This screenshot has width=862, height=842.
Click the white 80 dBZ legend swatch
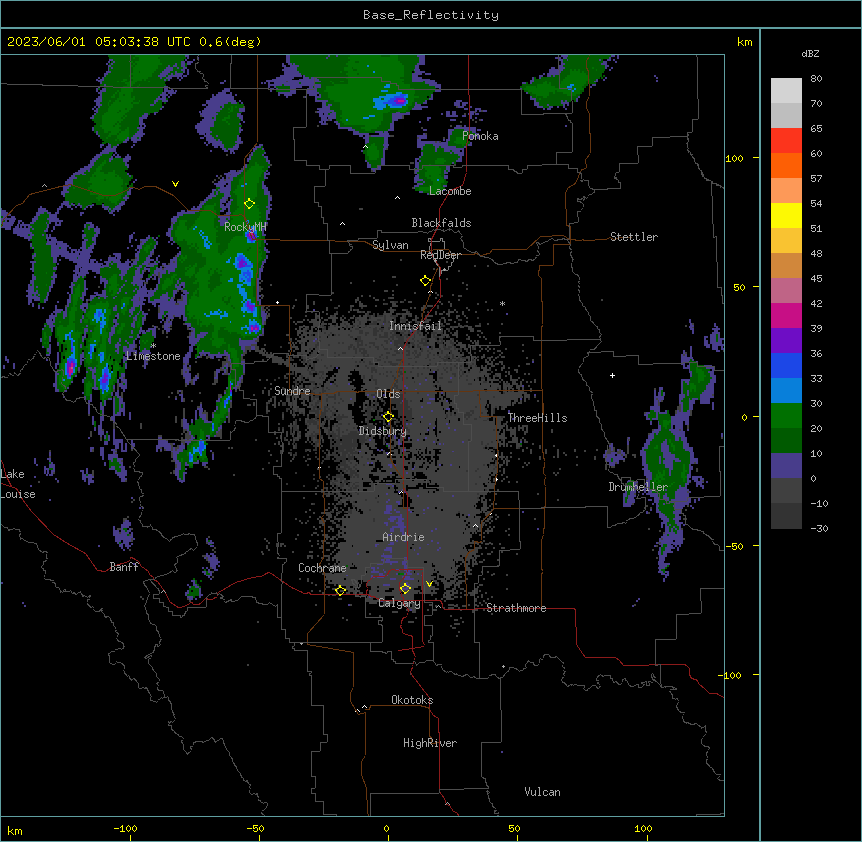786,91
